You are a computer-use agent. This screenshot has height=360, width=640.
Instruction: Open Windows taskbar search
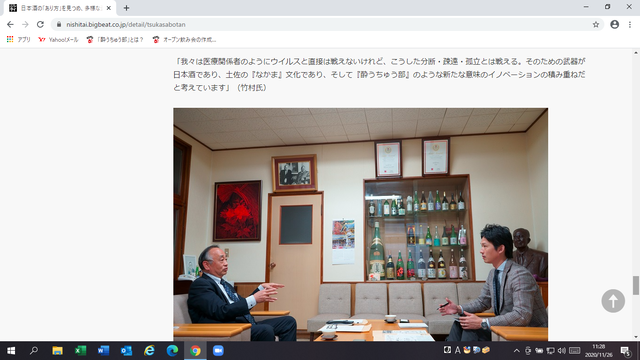[34, 351]
